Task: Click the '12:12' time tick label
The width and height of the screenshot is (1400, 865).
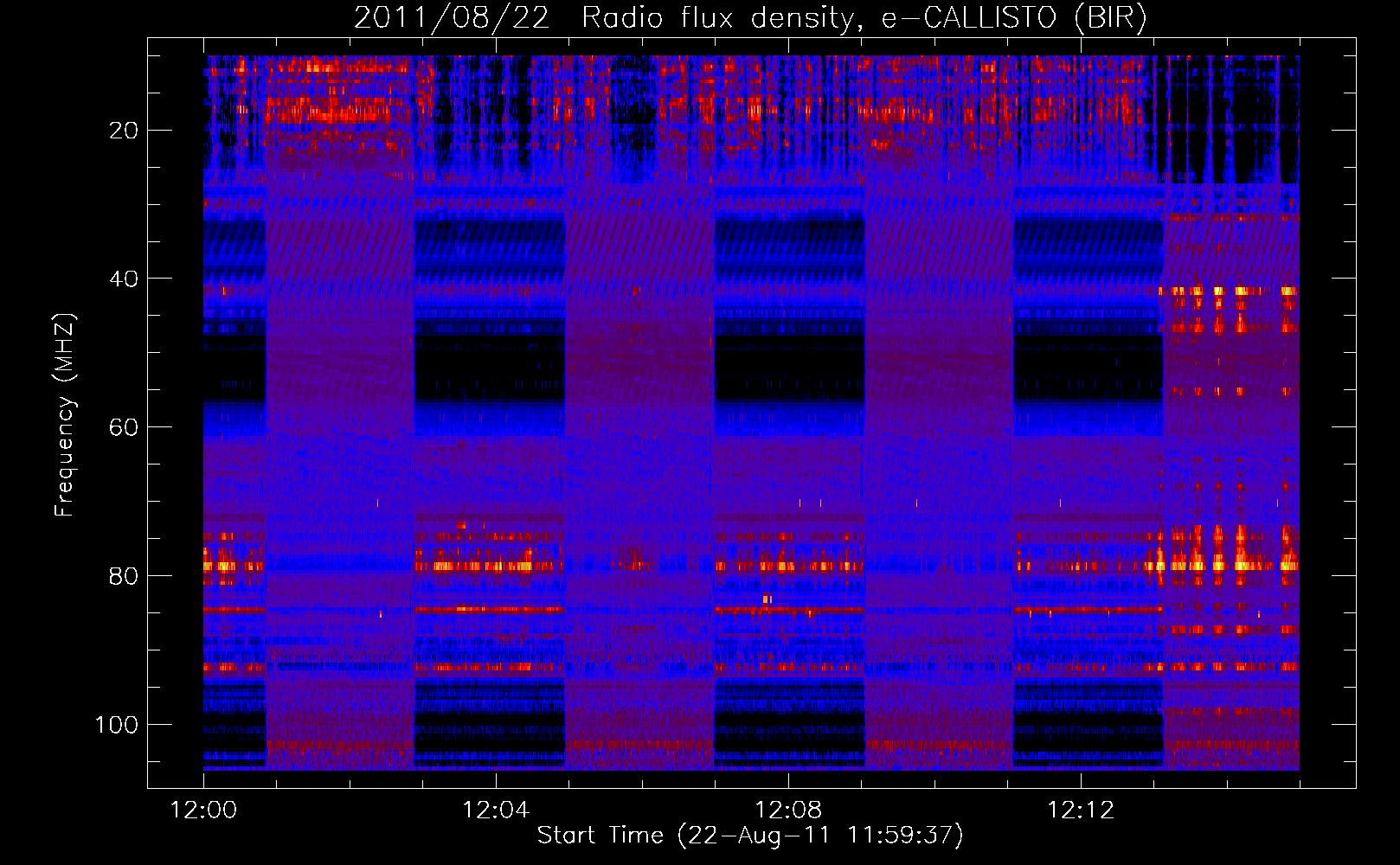Action: 1081,811
